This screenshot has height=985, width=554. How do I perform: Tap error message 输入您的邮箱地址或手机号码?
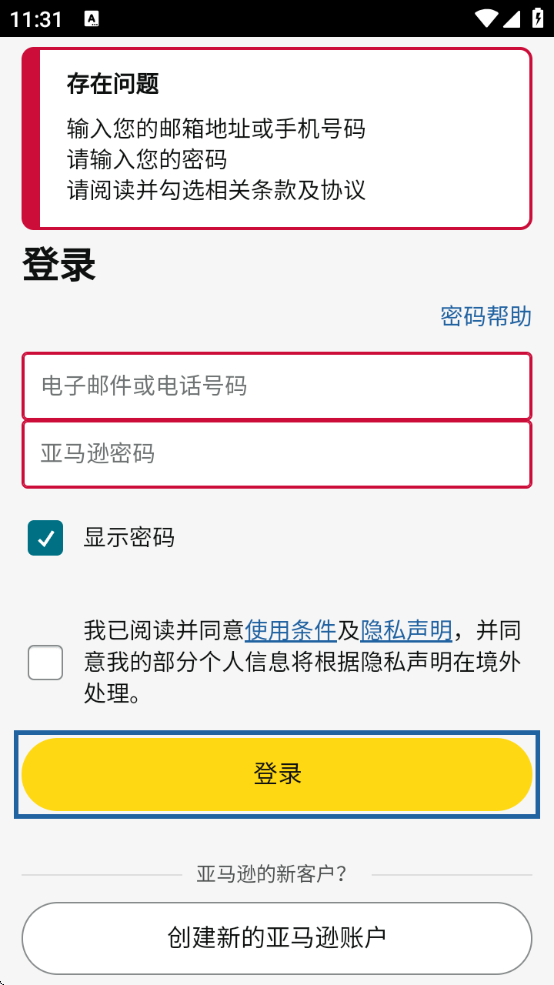pos(216,129)
